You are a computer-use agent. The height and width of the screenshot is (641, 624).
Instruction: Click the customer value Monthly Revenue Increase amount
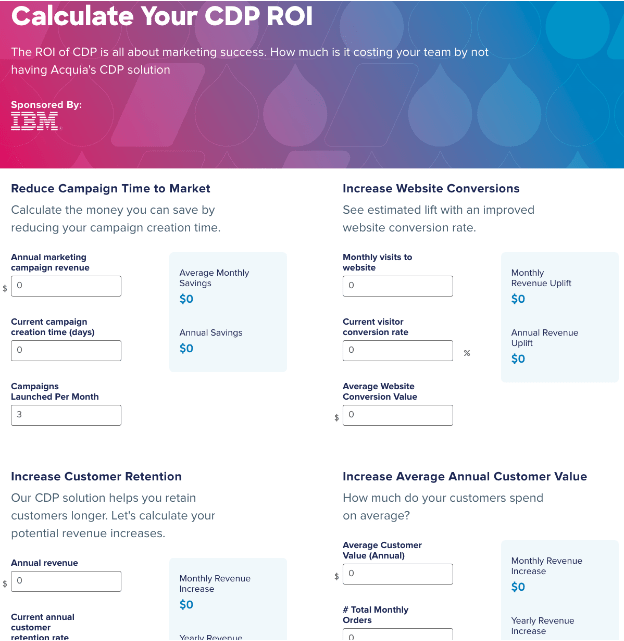[518, 587]
